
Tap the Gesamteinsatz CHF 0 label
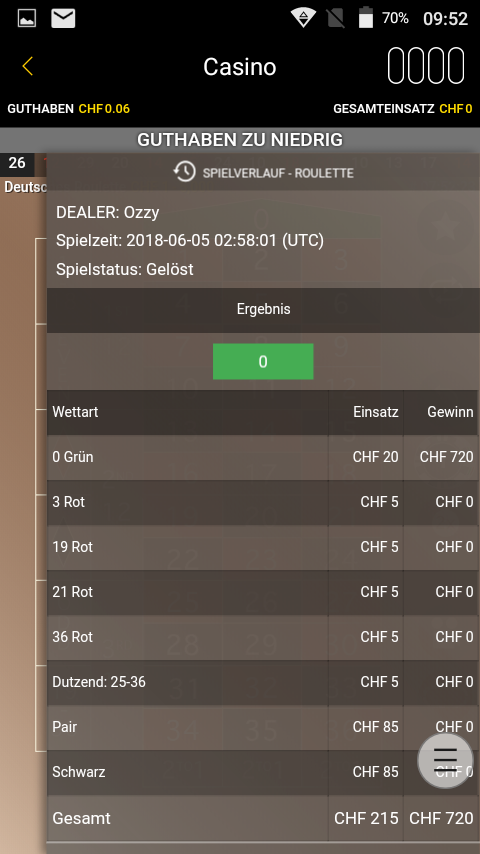[403, 108]
